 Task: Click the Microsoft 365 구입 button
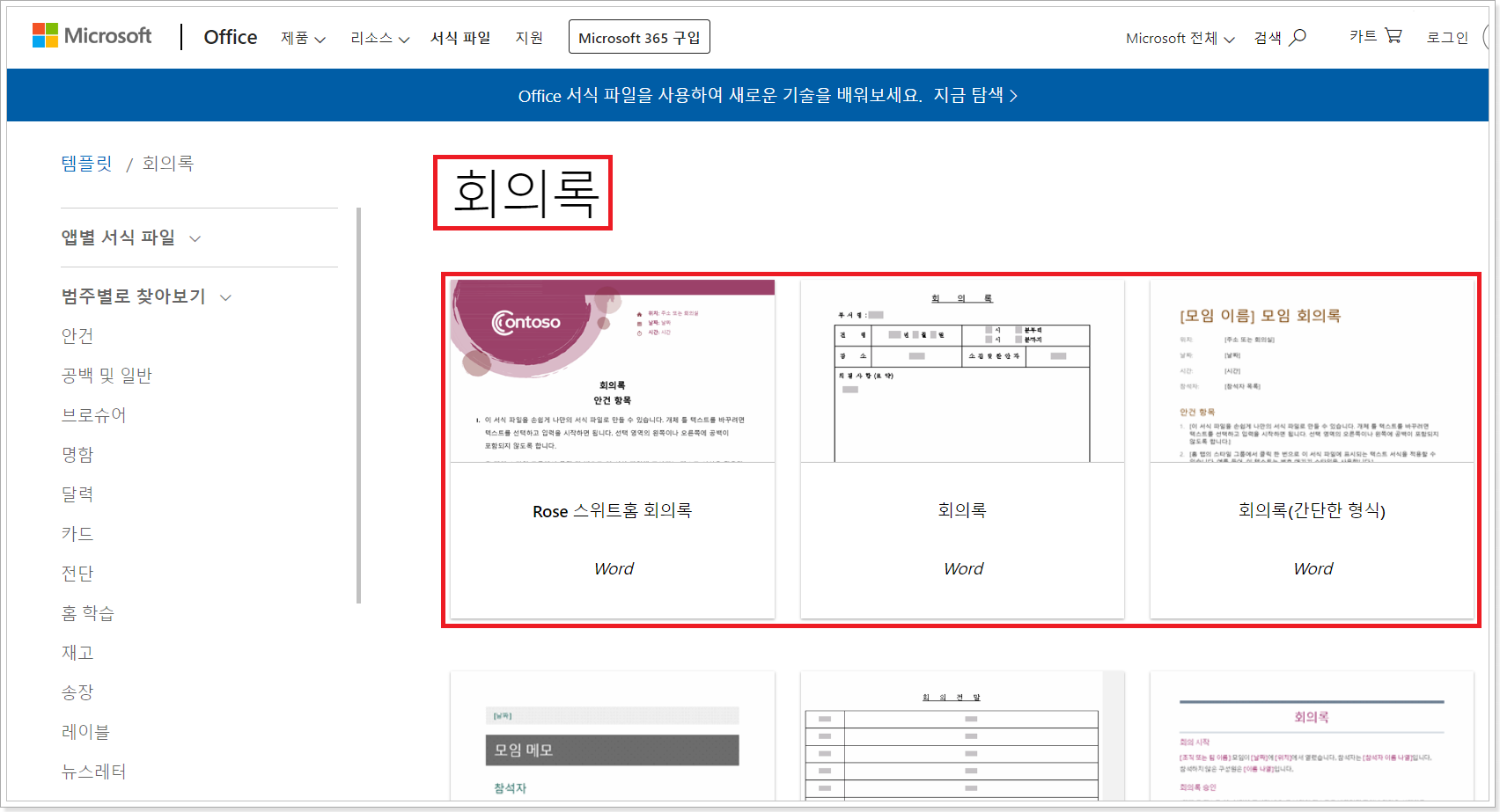(x=639, y=36)
